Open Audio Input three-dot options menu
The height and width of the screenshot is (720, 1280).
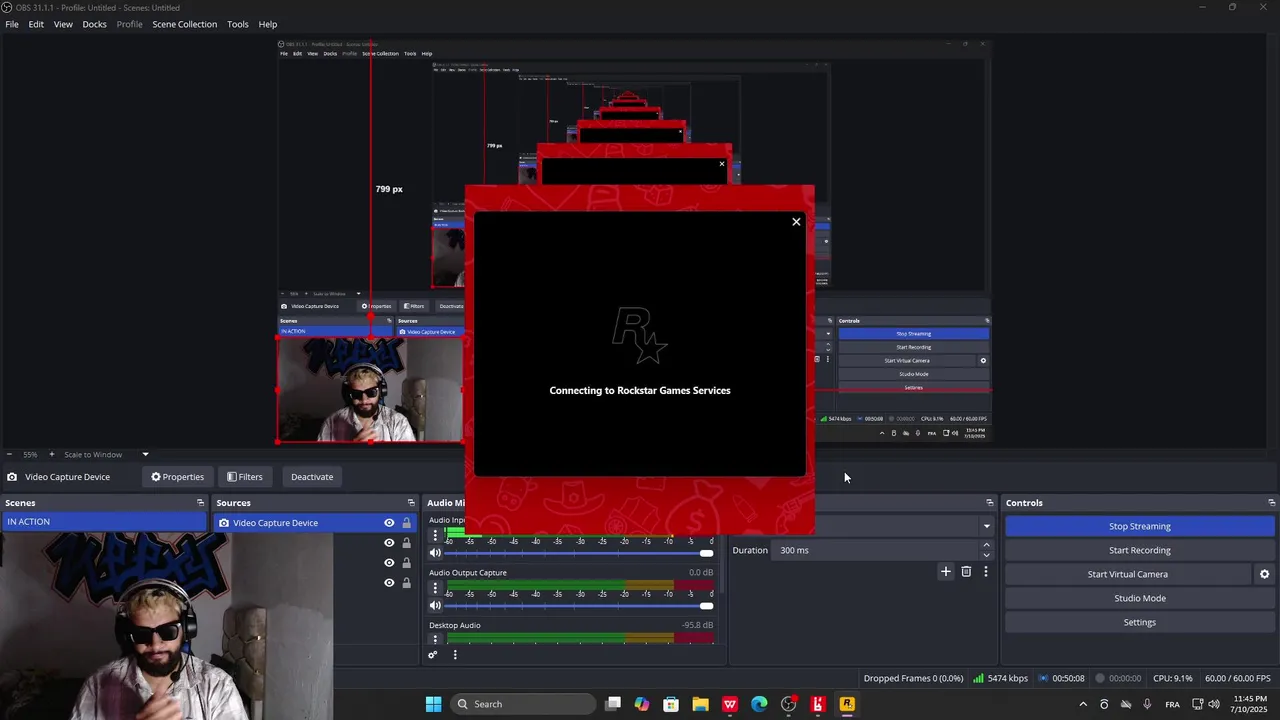435,535
